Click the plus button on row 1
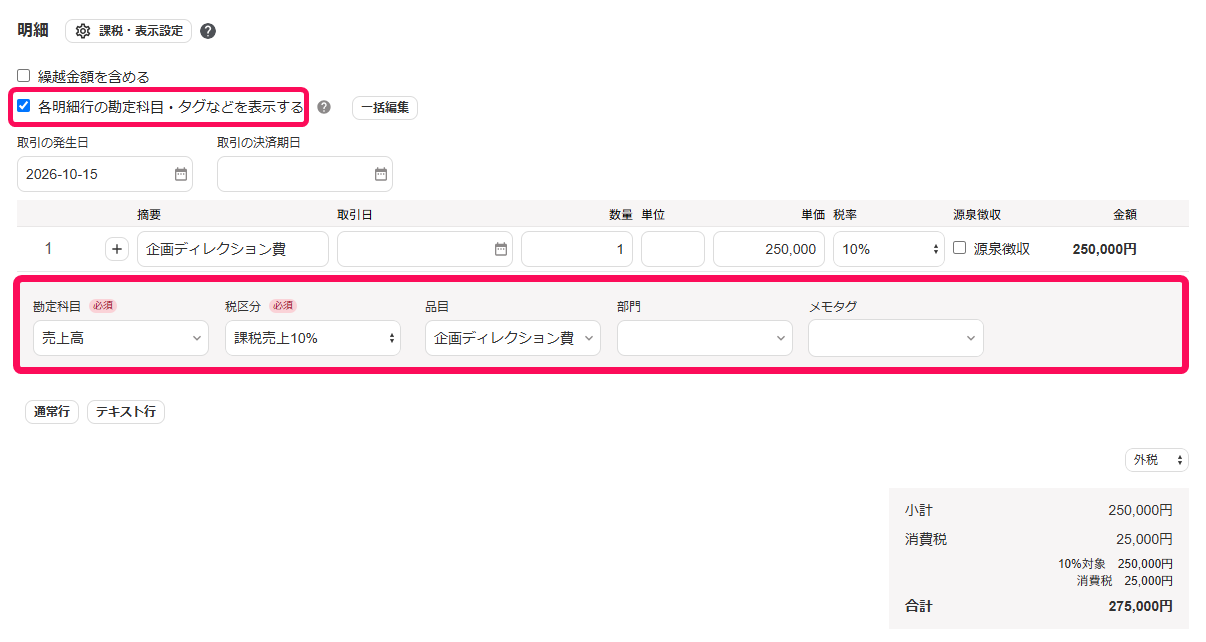 click(x=117, y=249)
